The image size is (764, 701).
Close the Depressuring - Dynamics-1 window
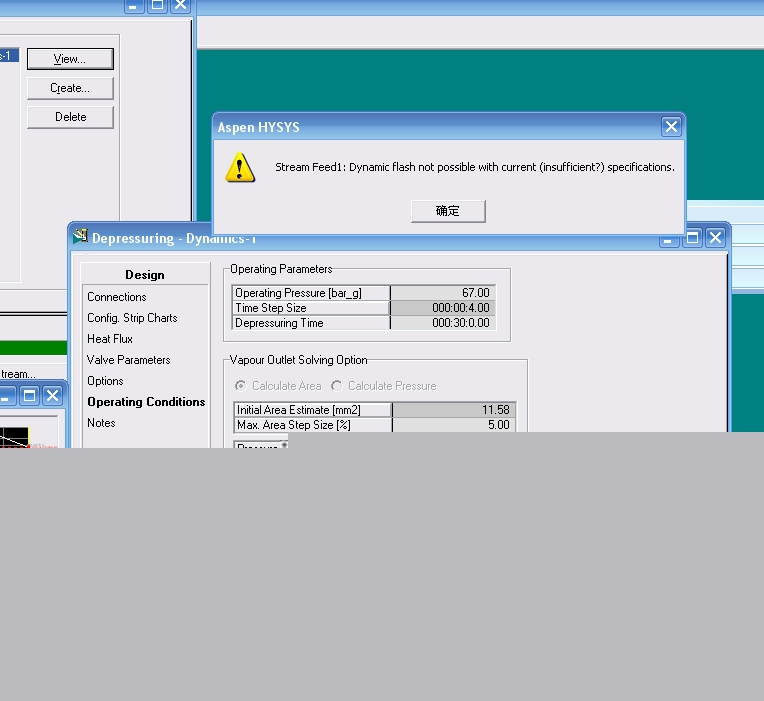pyautogui.click(x=715, y=238)
